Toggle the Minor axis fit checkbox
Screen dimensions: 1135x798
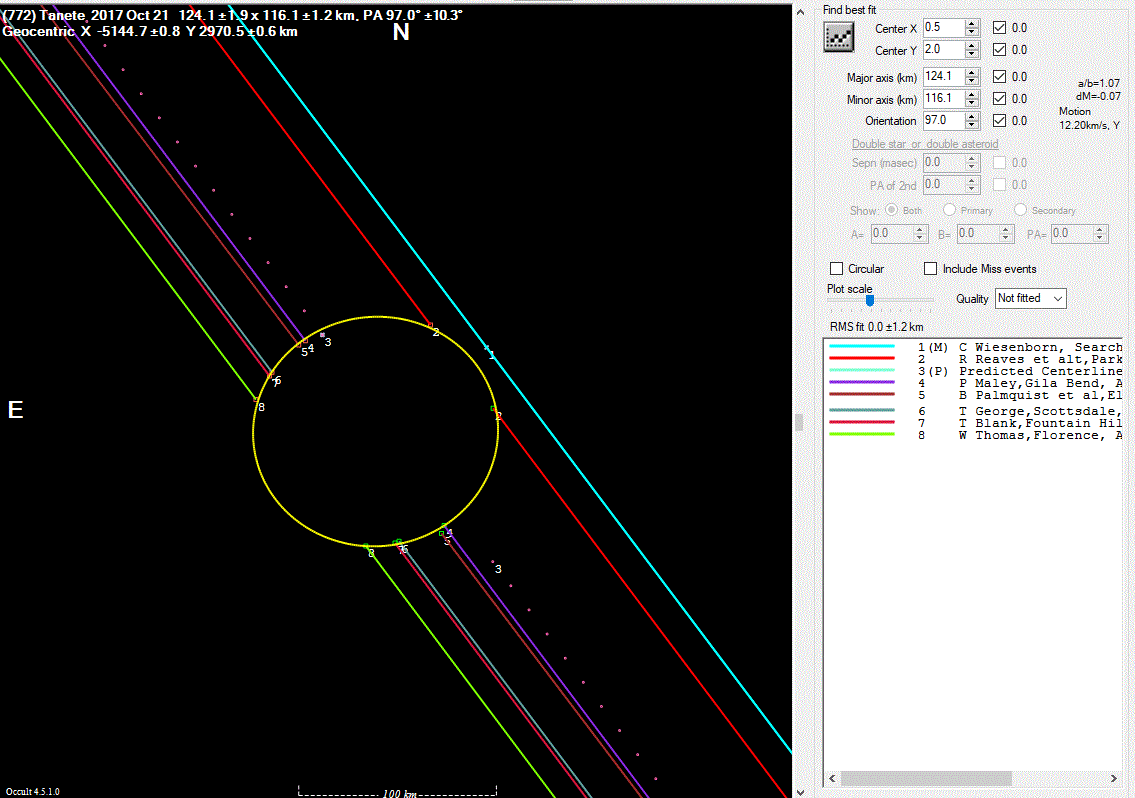pyautogui.click(x=1000, y=98)
